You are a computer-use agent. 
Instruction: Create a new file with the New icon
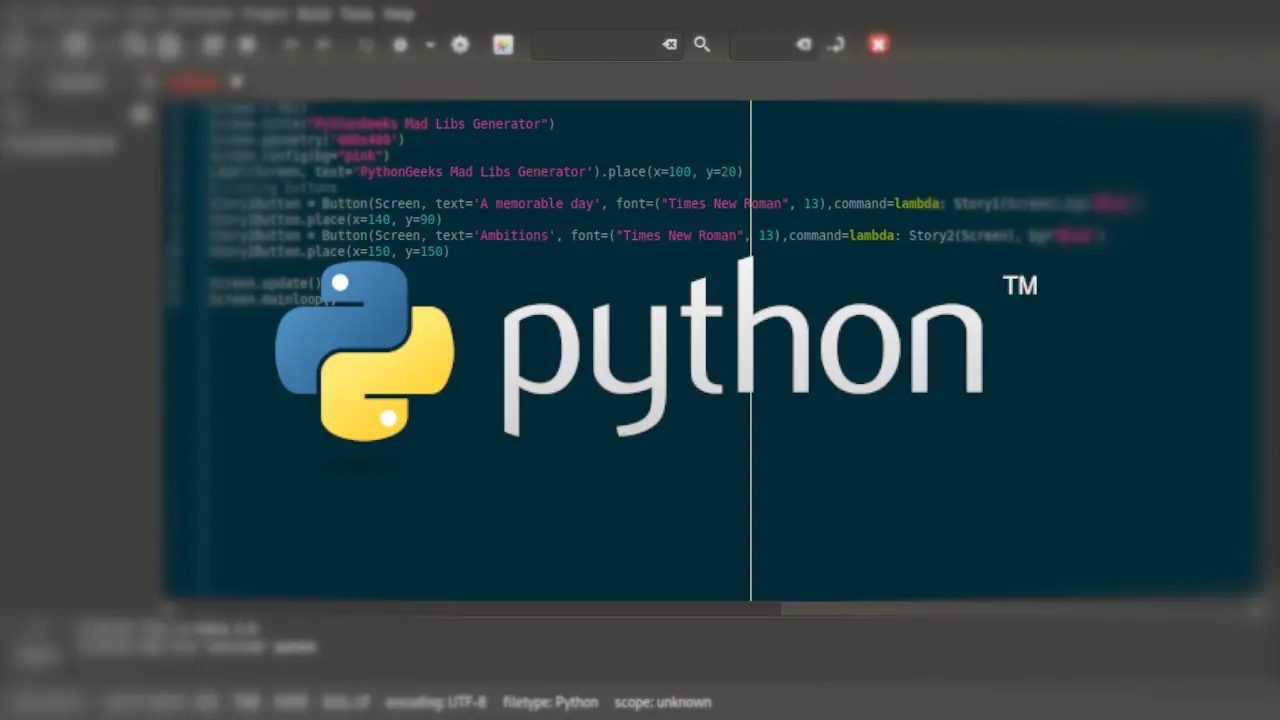click(x=16, y=44)
